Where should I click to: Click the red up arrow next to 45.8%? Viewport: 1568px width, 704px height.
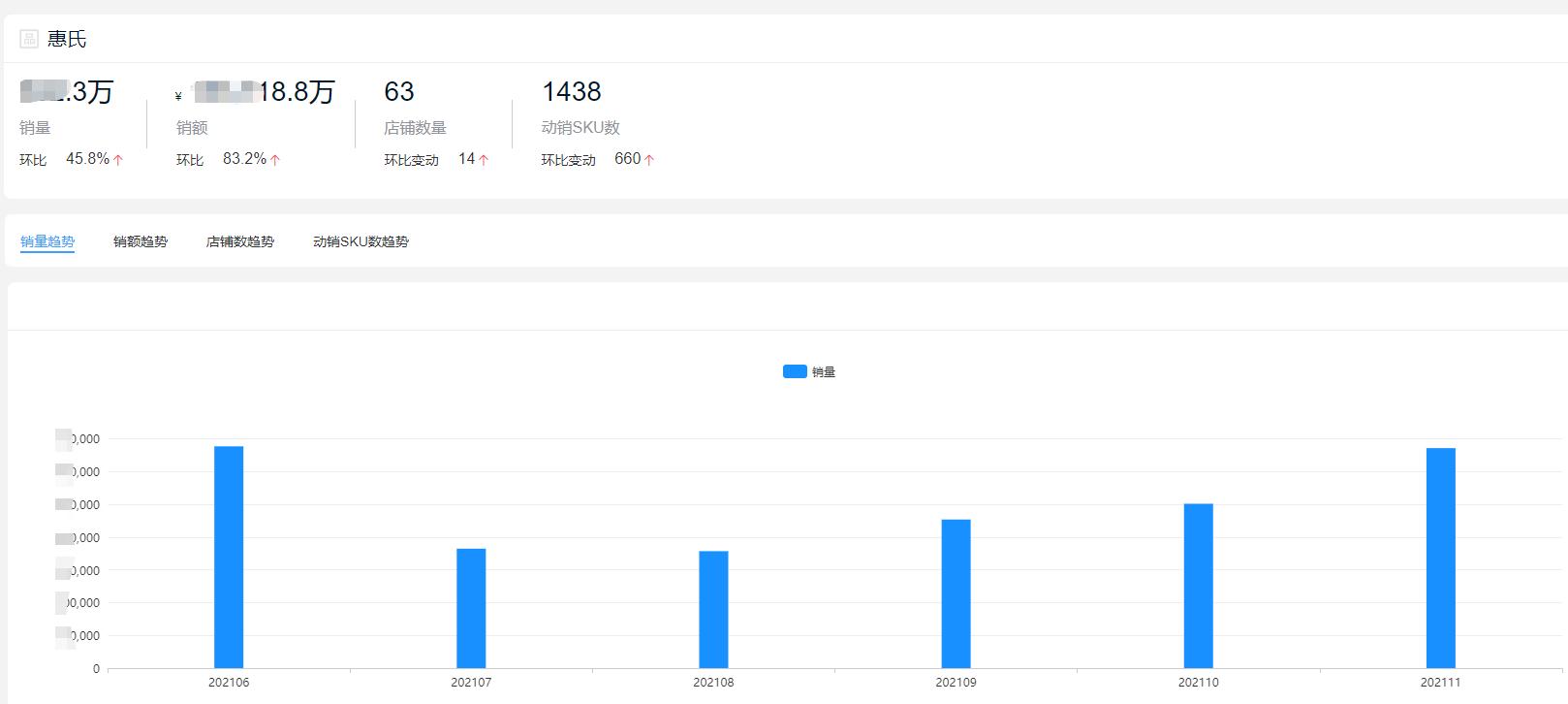(x=118, y=160)
